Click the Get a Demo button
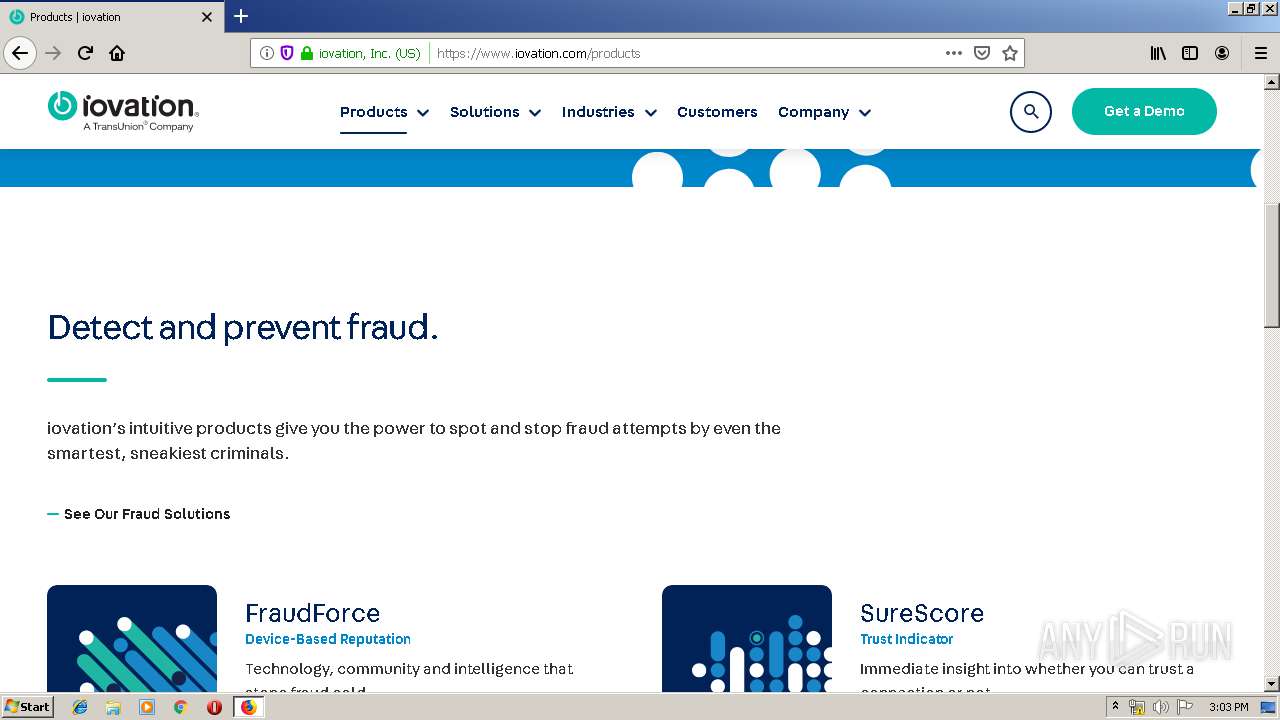Screen dimensions: 1280x720 (1144, 111)
